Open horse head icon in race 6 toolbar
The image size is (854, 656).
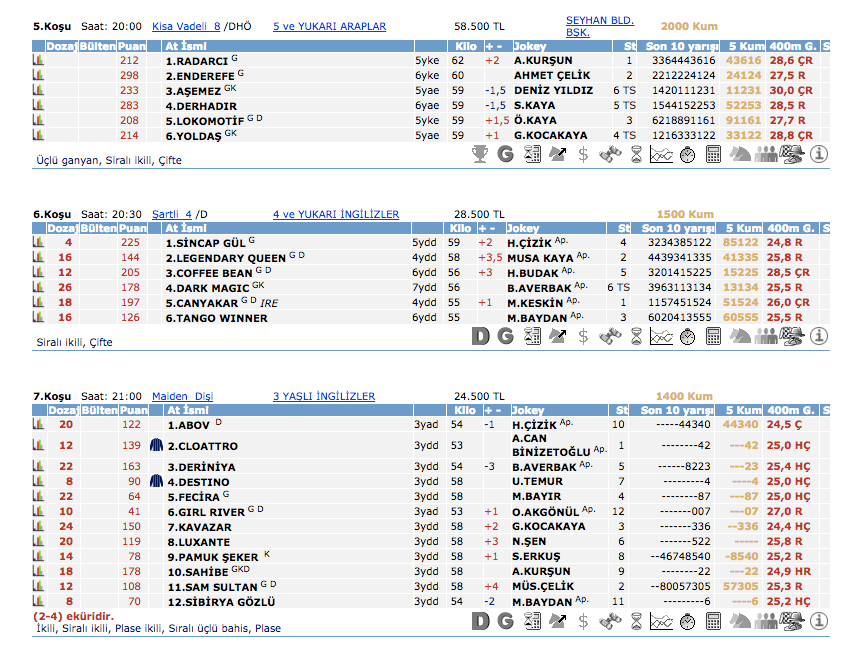click(x=740, y=337)
